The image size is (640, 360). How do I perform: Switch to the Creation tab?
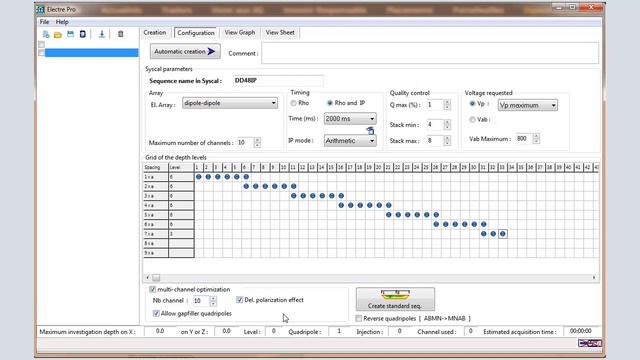click(x=155, y=33)
